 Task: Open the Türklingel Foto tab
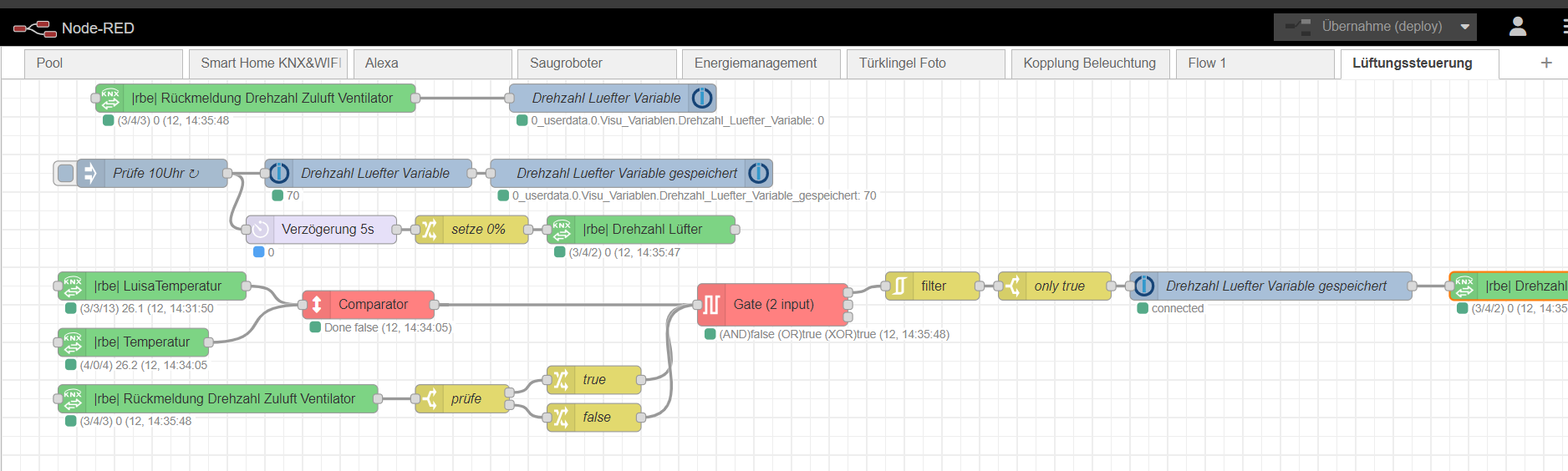(x=926, y=63)
